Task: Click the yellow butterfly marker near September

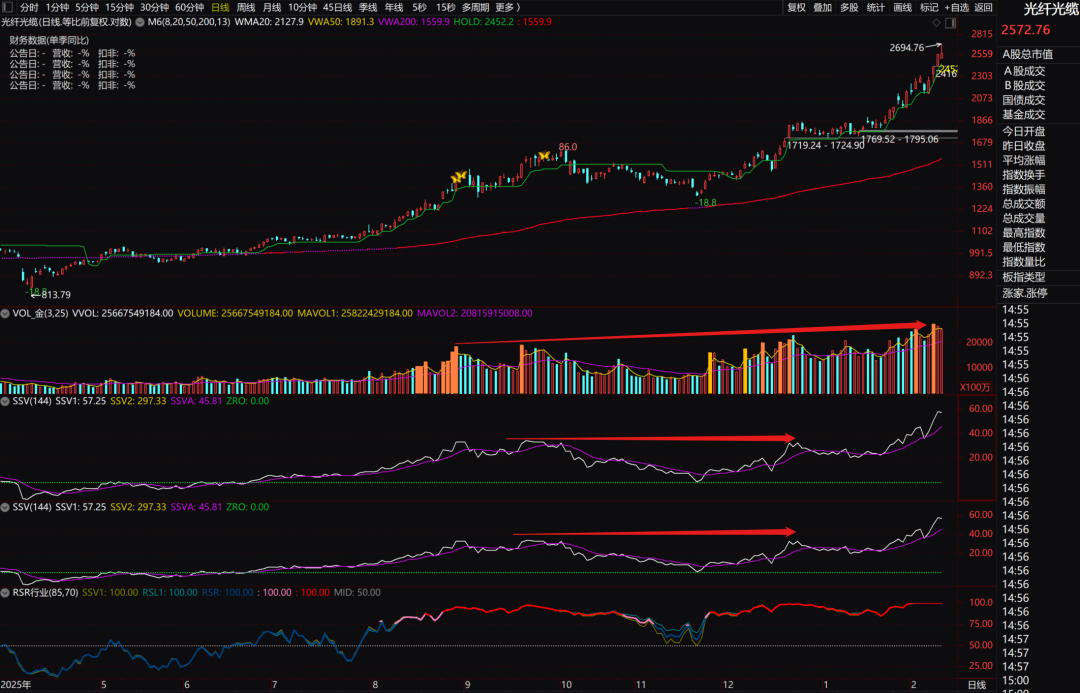Action: point(458,177)
